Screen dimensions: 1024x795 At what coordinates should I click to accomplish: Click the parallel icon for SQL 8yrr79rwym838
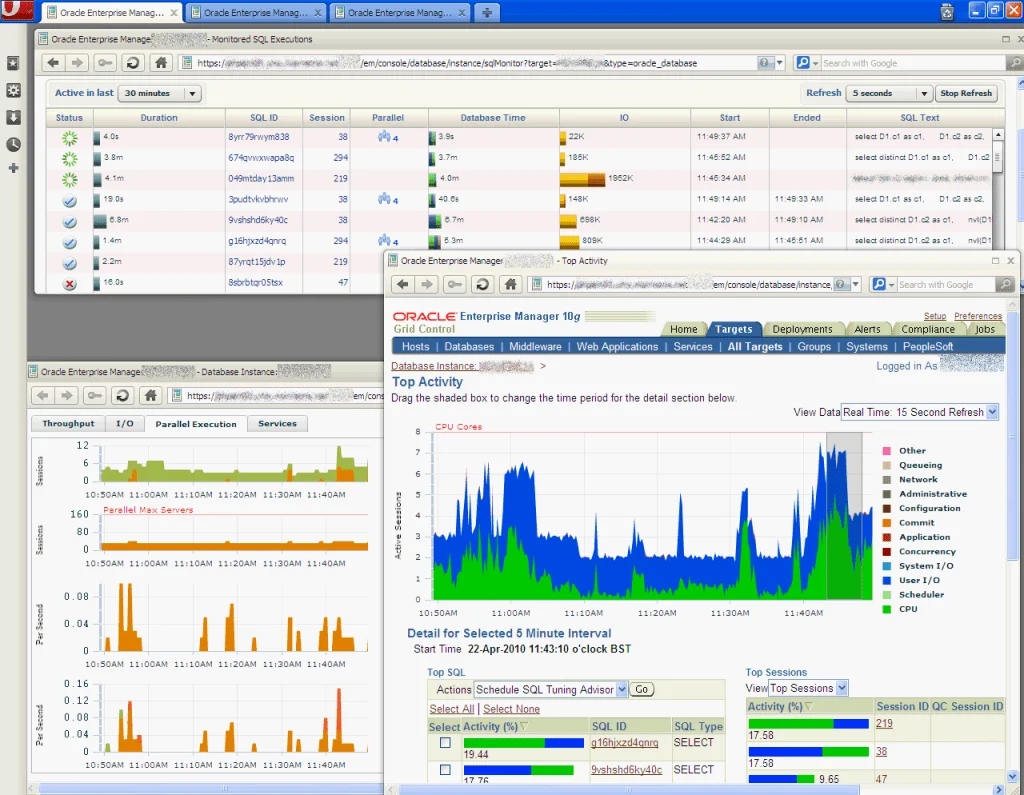(x=385, y=137)
